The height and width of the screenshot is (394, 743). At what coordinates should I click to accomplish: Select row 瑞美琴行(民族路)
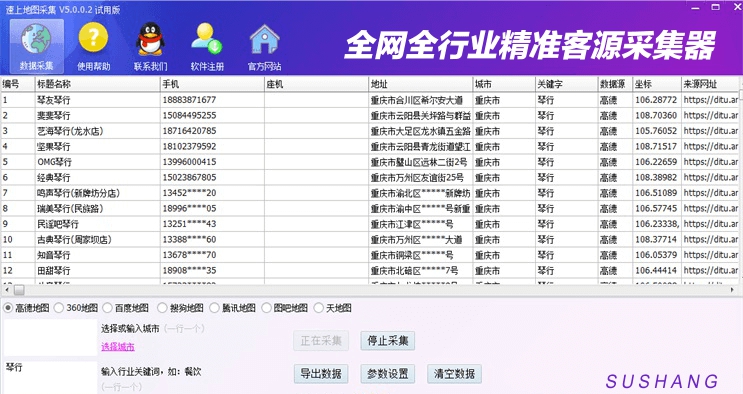click(x=370, y=208)
